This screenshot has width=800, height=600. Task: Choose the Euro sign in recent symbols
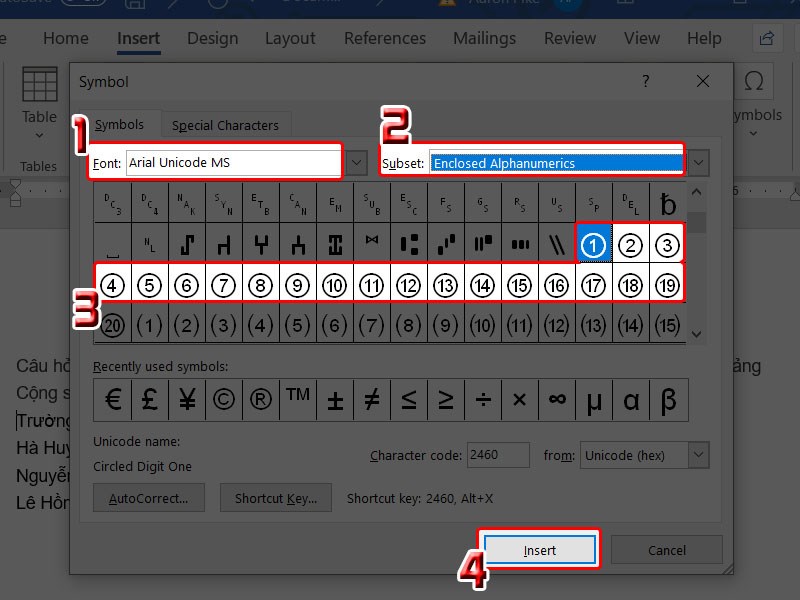[113, 400]
